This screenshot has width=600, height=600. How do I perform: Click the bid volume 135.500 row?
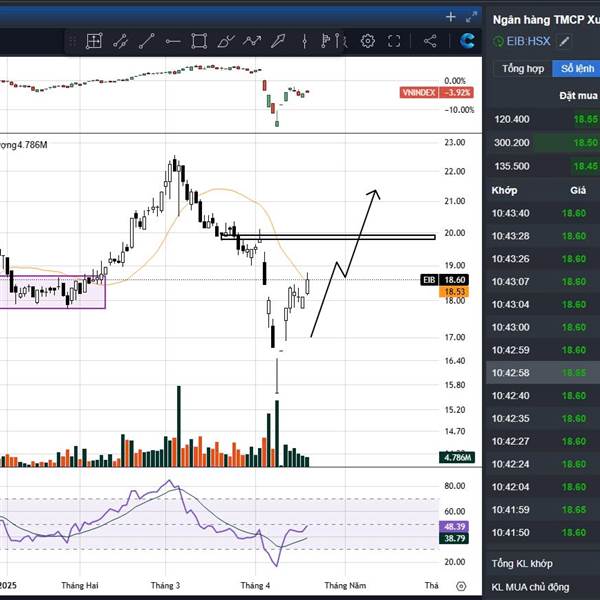pyautogui.click(x=543, y=166)
